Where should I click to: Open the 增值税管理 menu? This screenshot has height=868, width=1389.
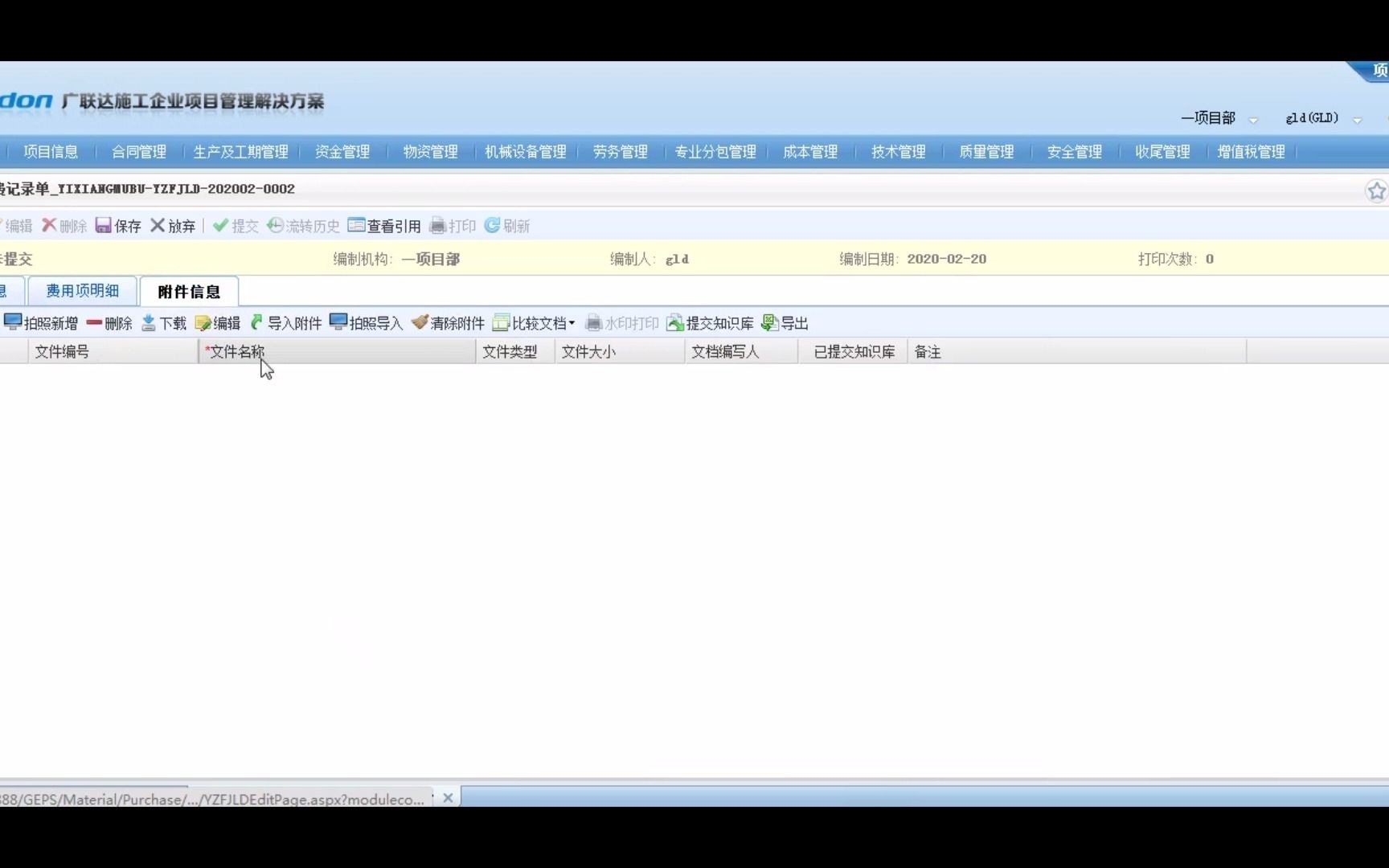tap(1251, 152)
